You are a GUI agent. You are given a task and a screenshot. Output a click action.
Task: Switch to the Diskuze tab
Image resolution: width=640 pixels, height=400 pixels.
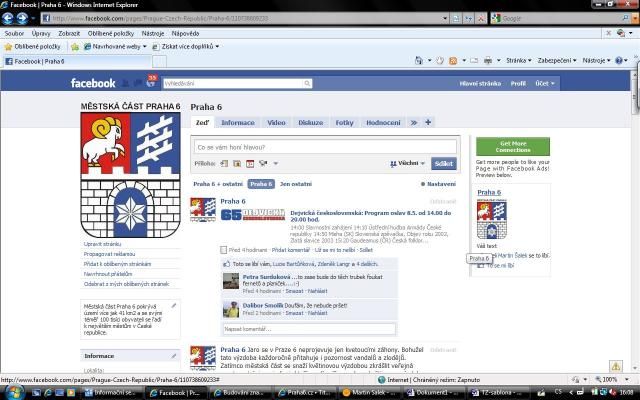click(310, 122)
